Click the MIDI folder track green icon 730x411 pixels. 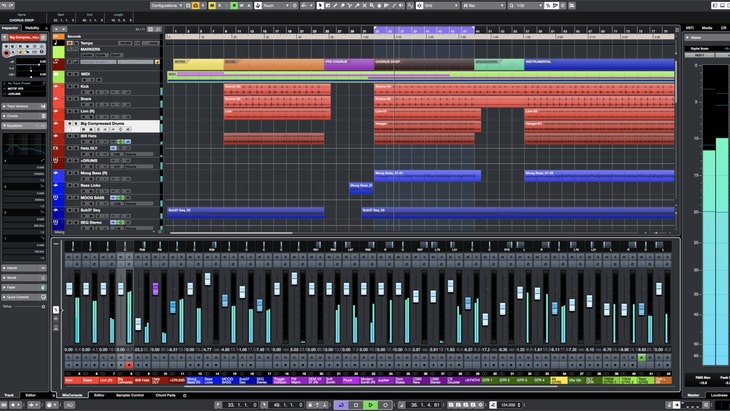tap(59, 76)
